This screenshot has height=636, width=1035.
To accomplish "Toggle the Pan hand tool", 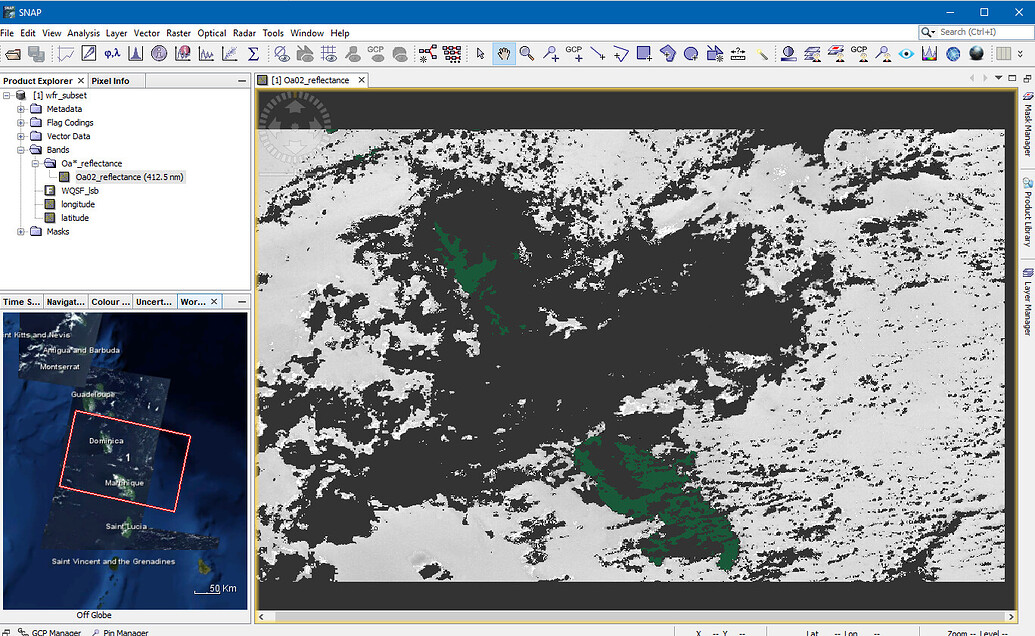I will 505,53.
